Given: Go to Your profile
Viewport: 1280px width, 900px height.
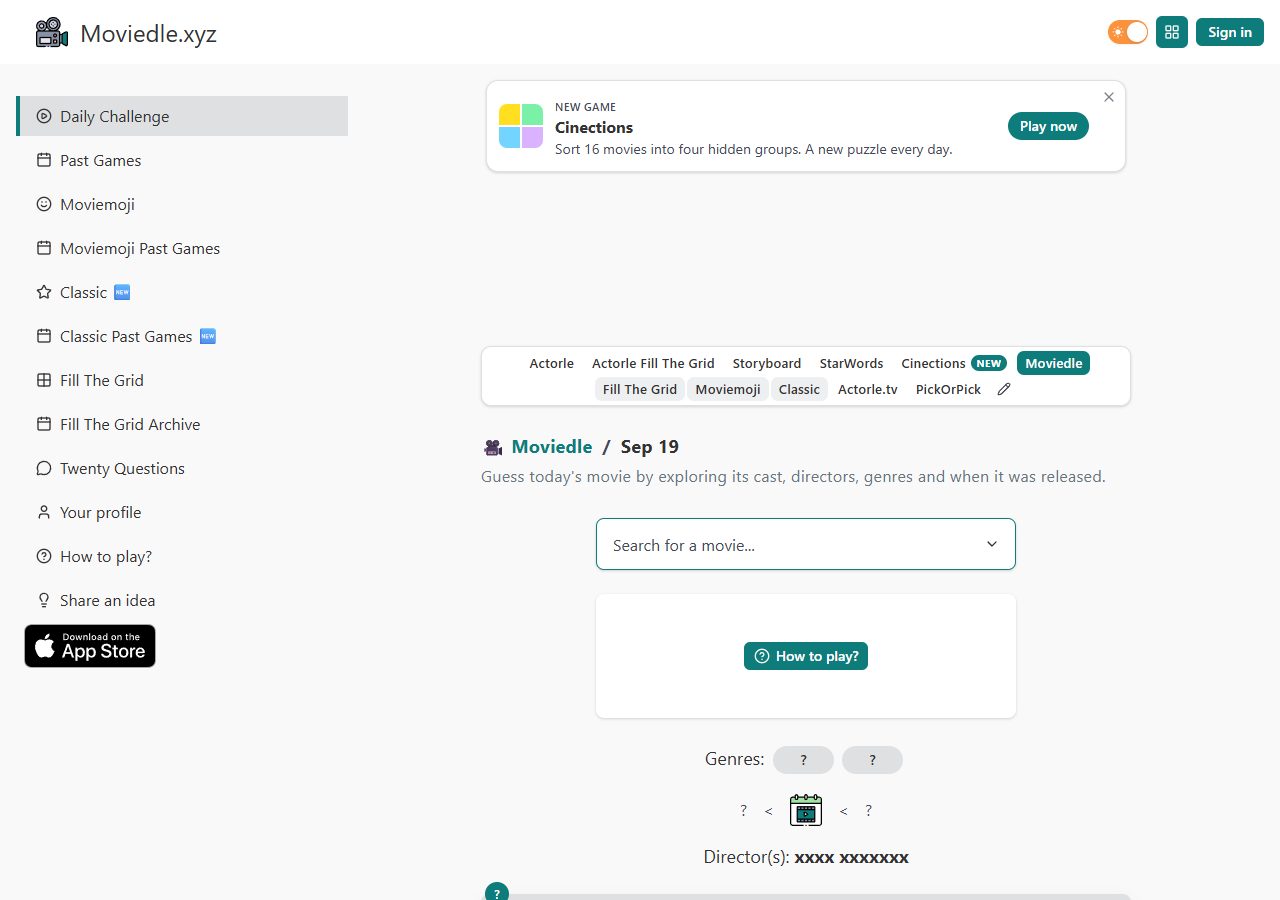Looking at the screenshot, I should click(x=182, y=512).
